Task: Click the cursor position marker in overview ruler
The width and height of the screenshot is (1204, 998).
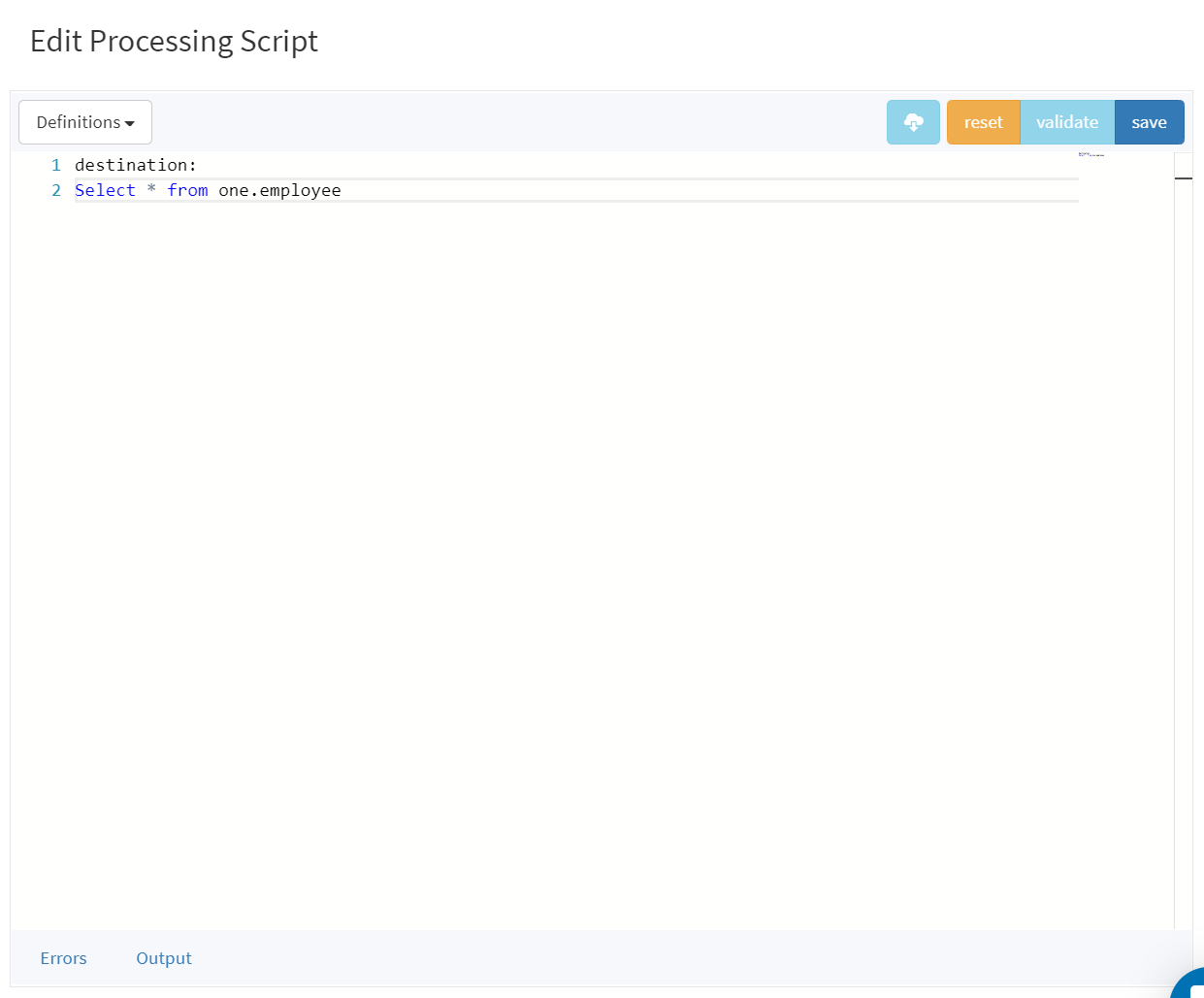Action: (x=1183, y=178)
